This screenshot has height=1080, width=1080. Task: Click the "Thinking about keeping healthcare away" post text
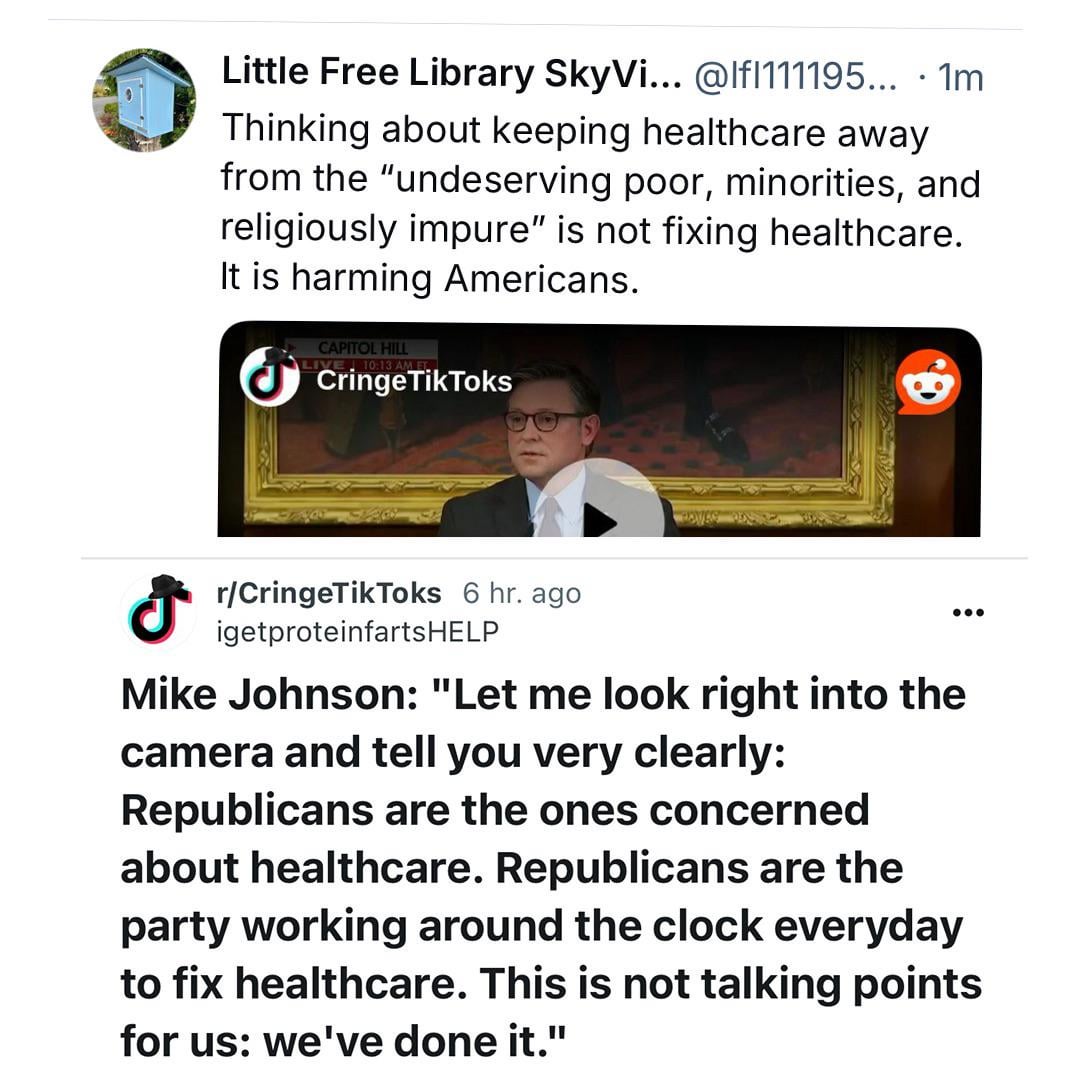pyautogui.click(x=574, y=133)
